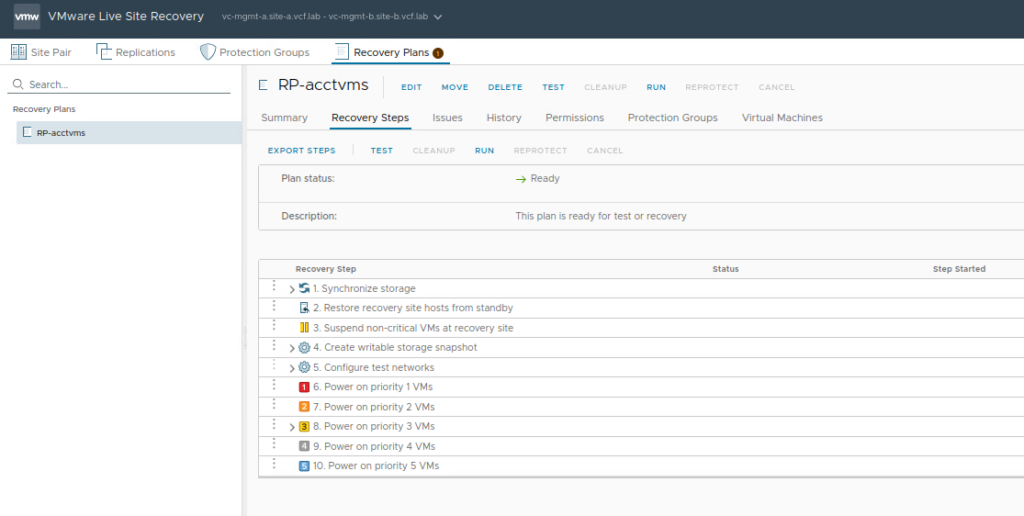Expand the Synchronize storage step
This screenshot has width=1024, height=516.
pyautogui.click(x=292, y=289)
